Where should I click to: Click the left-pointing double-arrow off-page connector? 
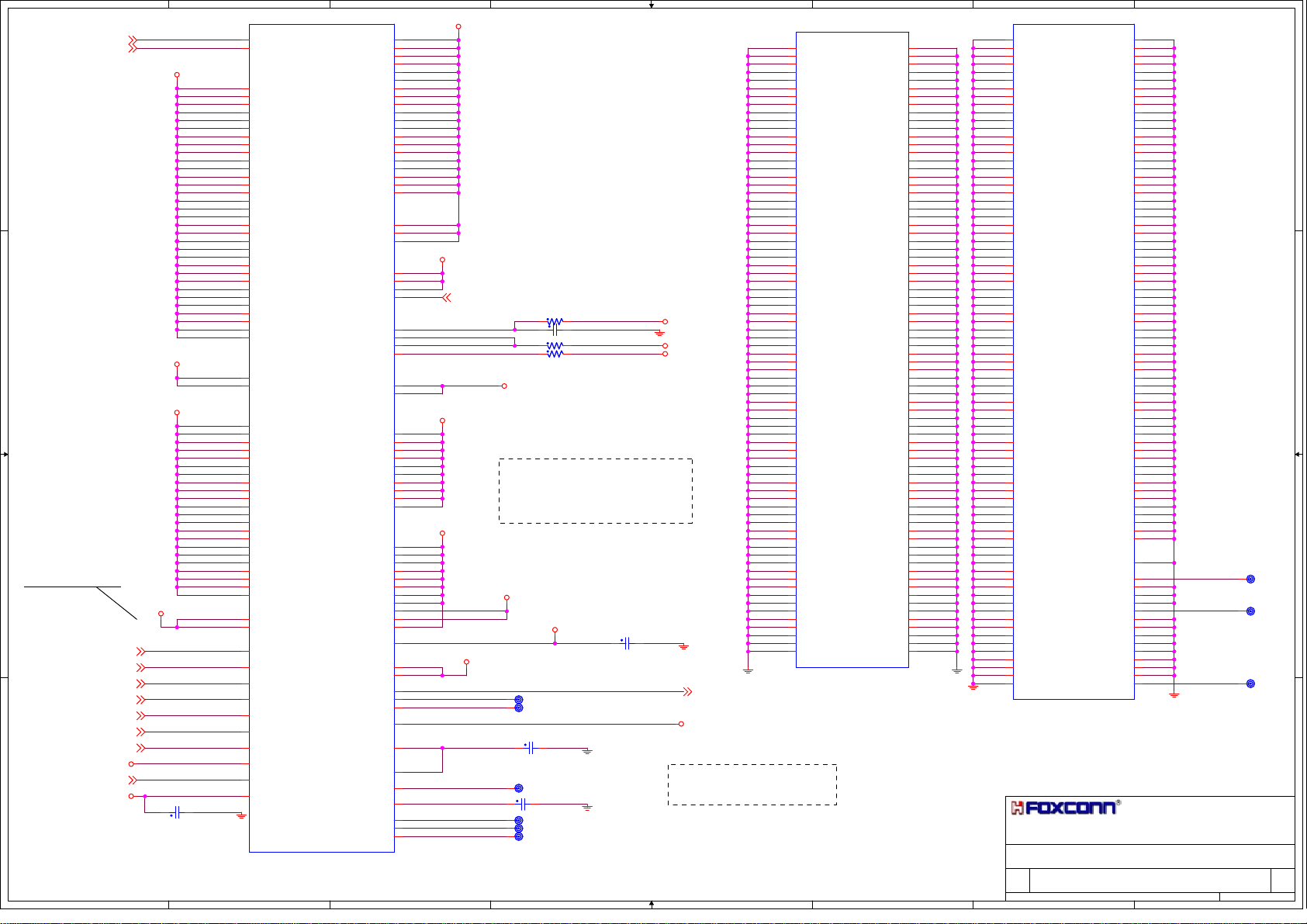[446, 297]
